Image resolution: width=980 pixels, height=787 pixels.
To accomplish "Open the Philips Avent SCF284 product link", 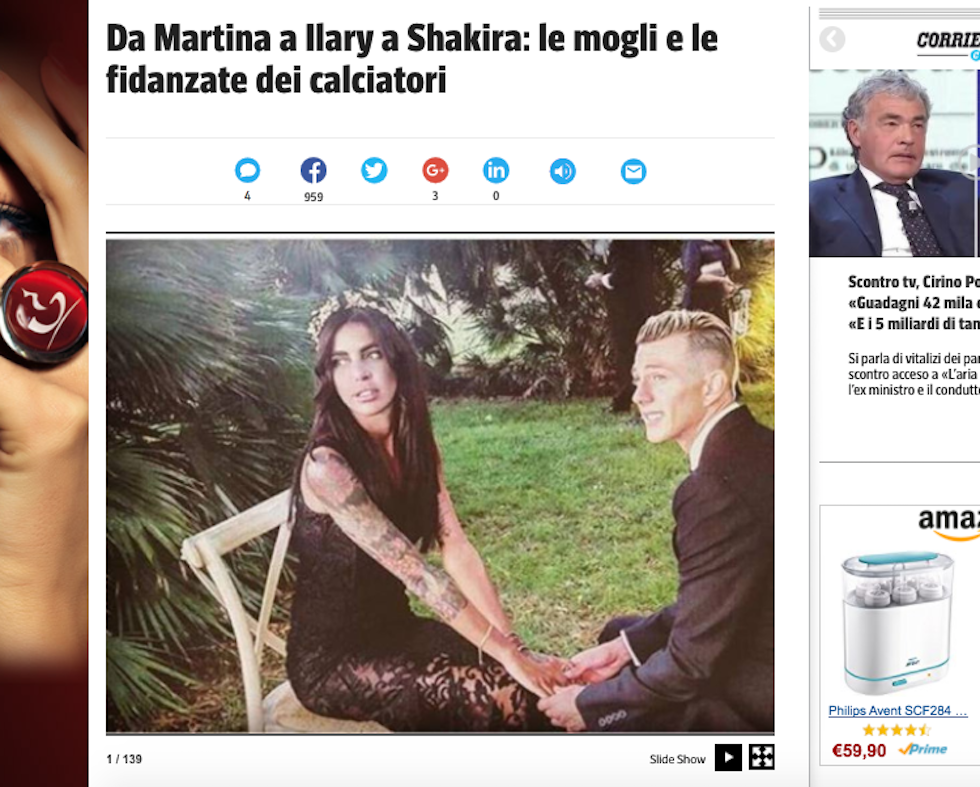I will coord(898,711).
